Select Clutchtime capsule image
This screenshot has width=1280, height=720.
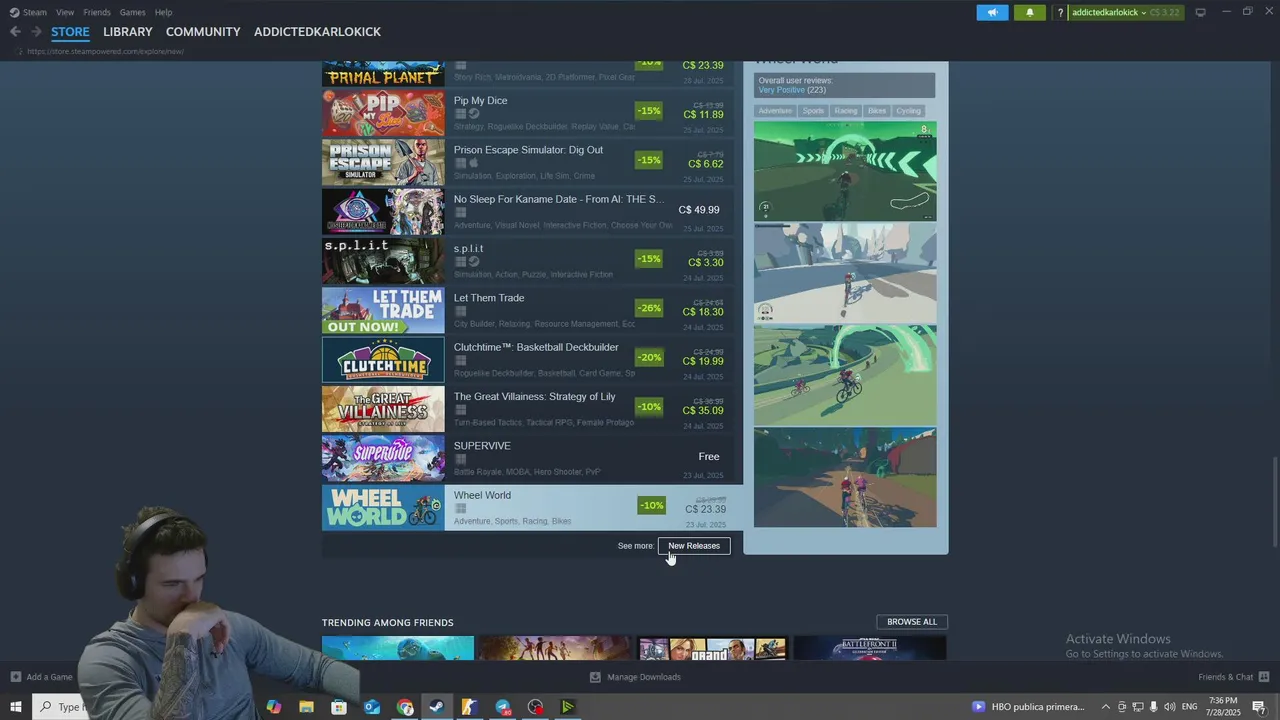(x=383, y=360)
